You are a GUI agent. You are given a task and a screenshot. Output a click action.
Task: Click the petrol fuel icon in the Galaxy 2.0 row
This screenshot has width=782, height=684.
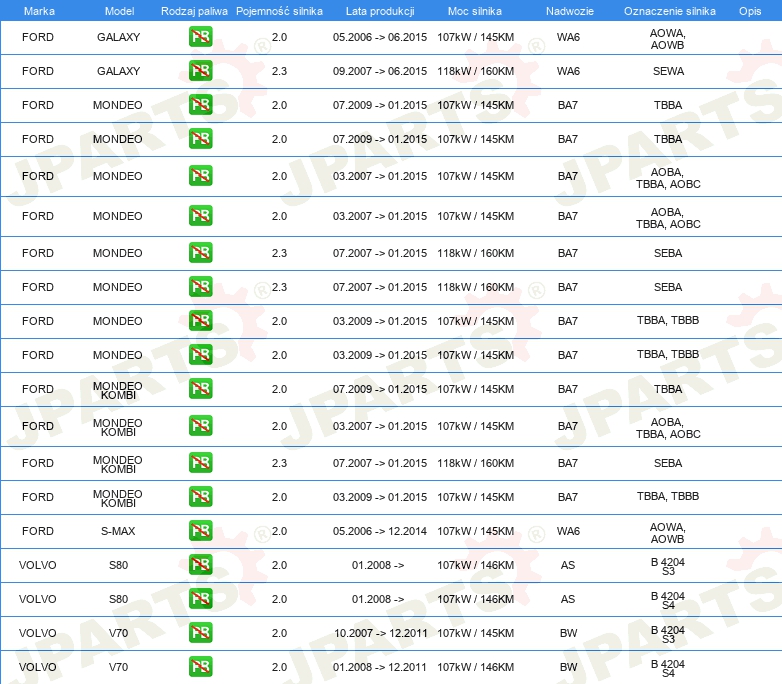point(200,37)
